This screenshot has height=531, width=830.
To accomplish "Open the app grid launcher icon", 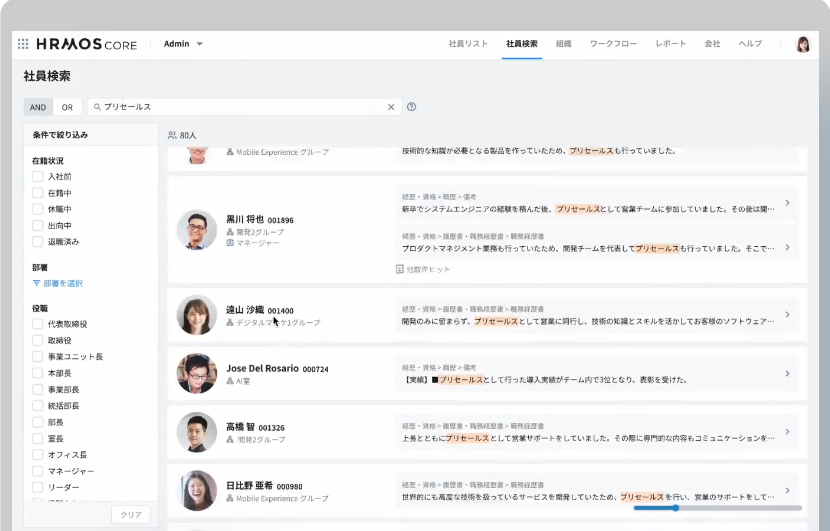I will point(23,44).
